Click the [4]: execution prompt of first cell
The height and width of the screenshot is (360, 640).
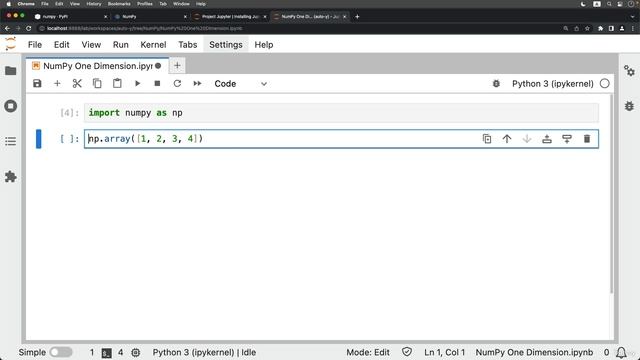tap(69, 113)
